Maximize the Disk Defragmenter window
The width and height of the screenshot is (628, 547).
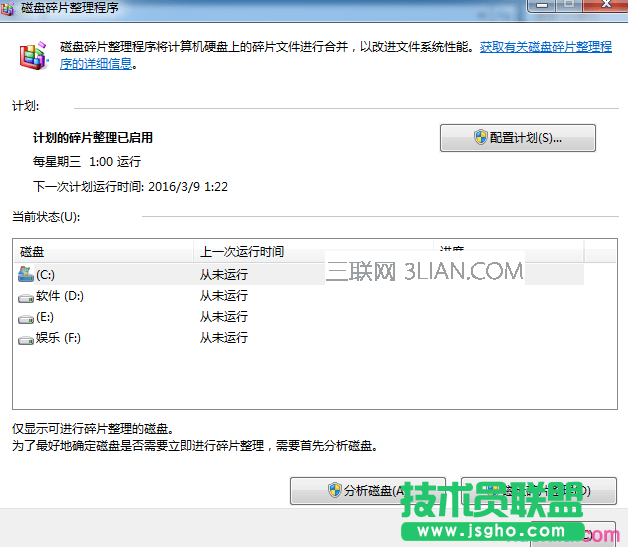click(568, 6)
